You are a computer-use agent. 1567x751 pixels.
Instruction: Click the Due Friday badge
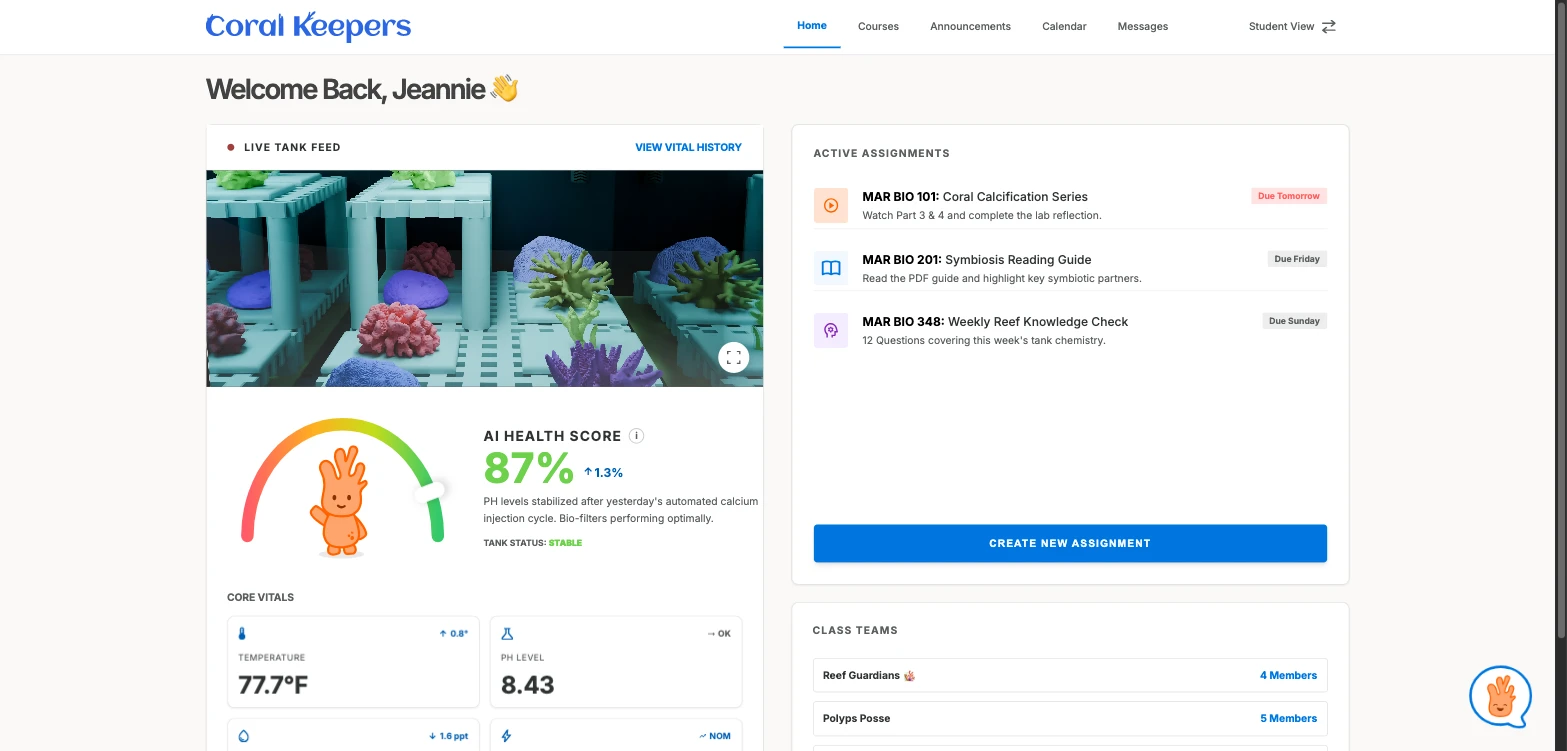1297,259
